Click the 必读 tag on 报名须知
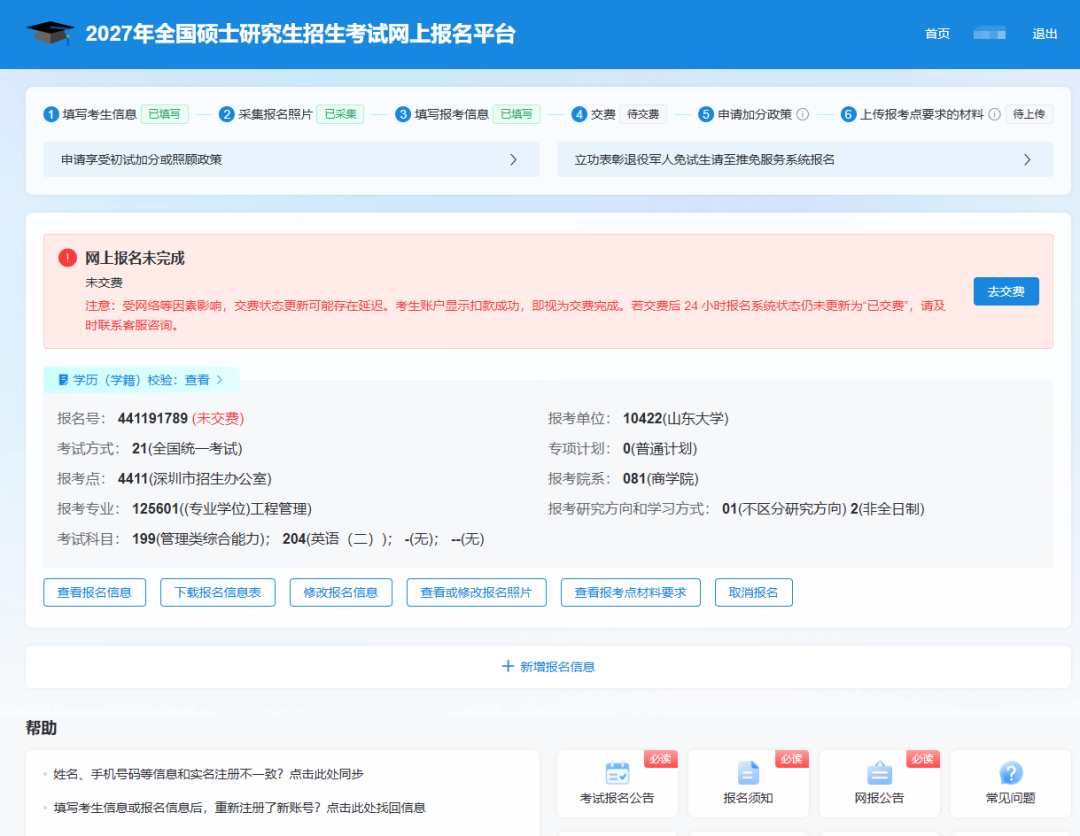 point(791,758)
